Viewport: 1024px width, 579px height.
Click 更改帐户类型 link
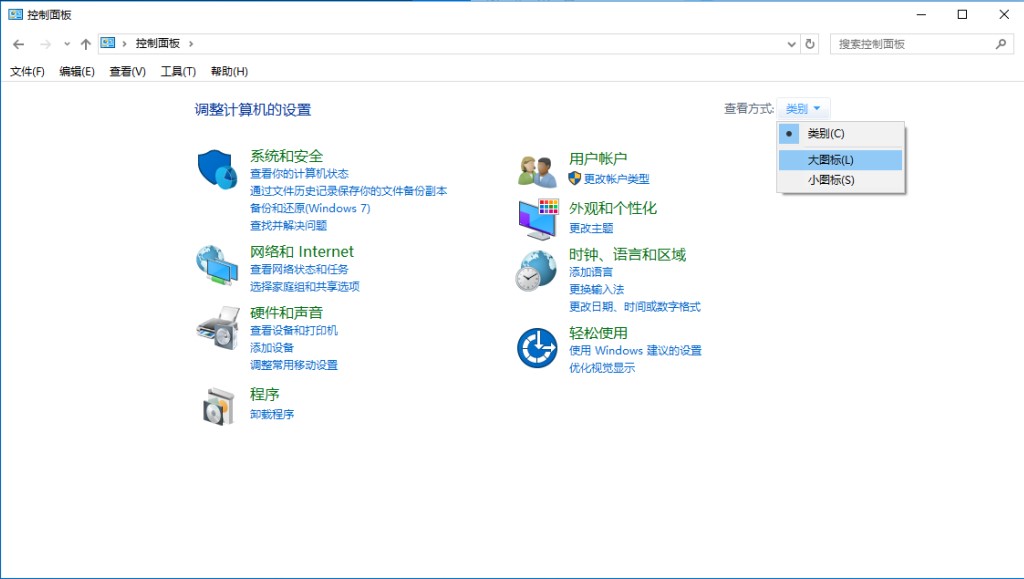(616, 179)
